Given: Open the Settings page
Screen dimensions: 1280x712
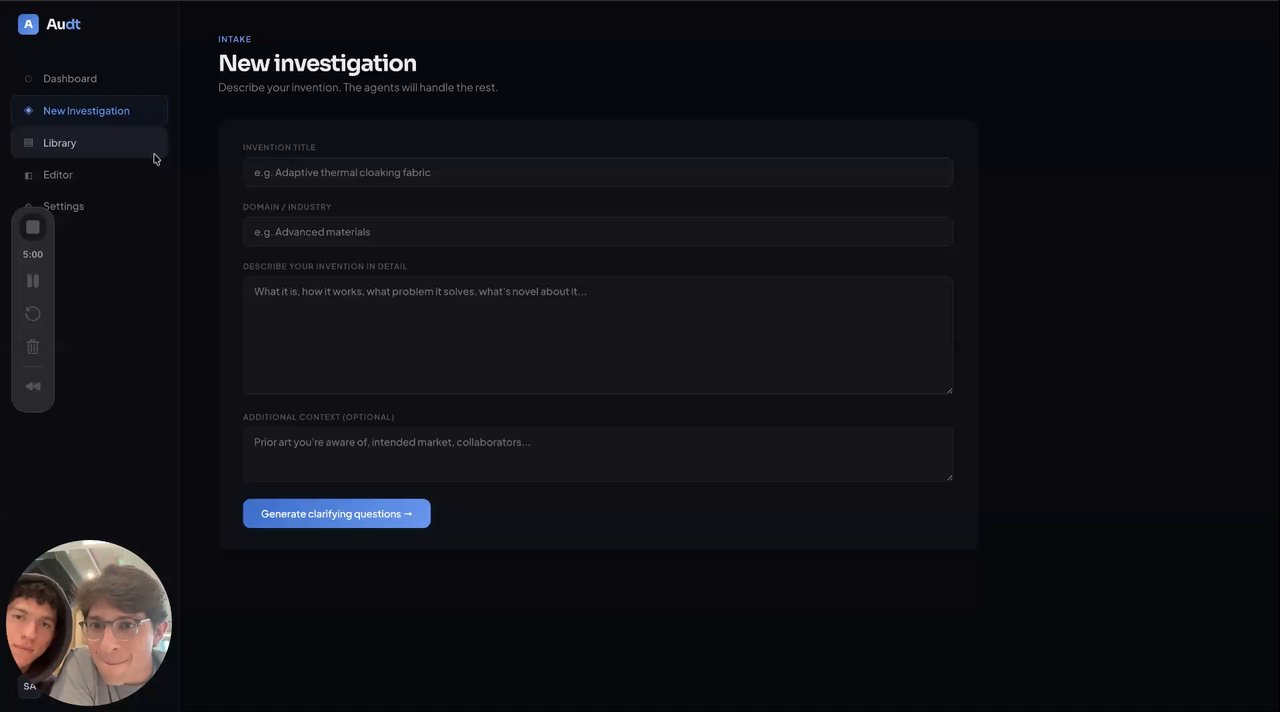Looking at the screenshot, I should (x=63, y=206).
